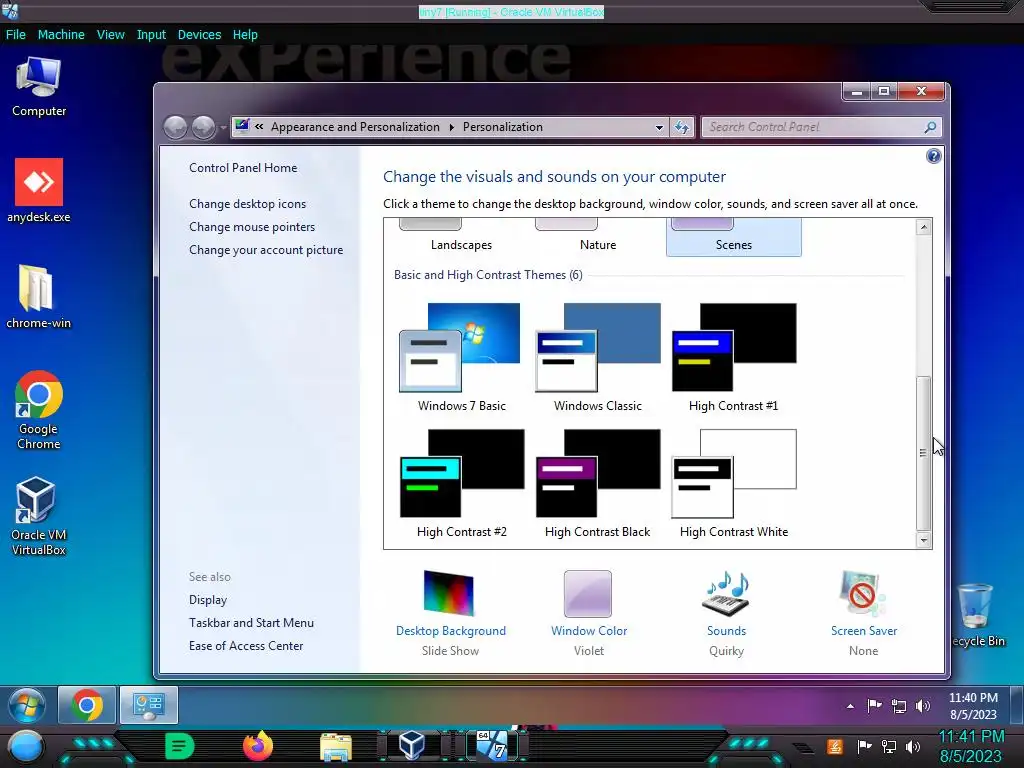
Task: Click Change mouse pointers link
Action: coord(252,227)
